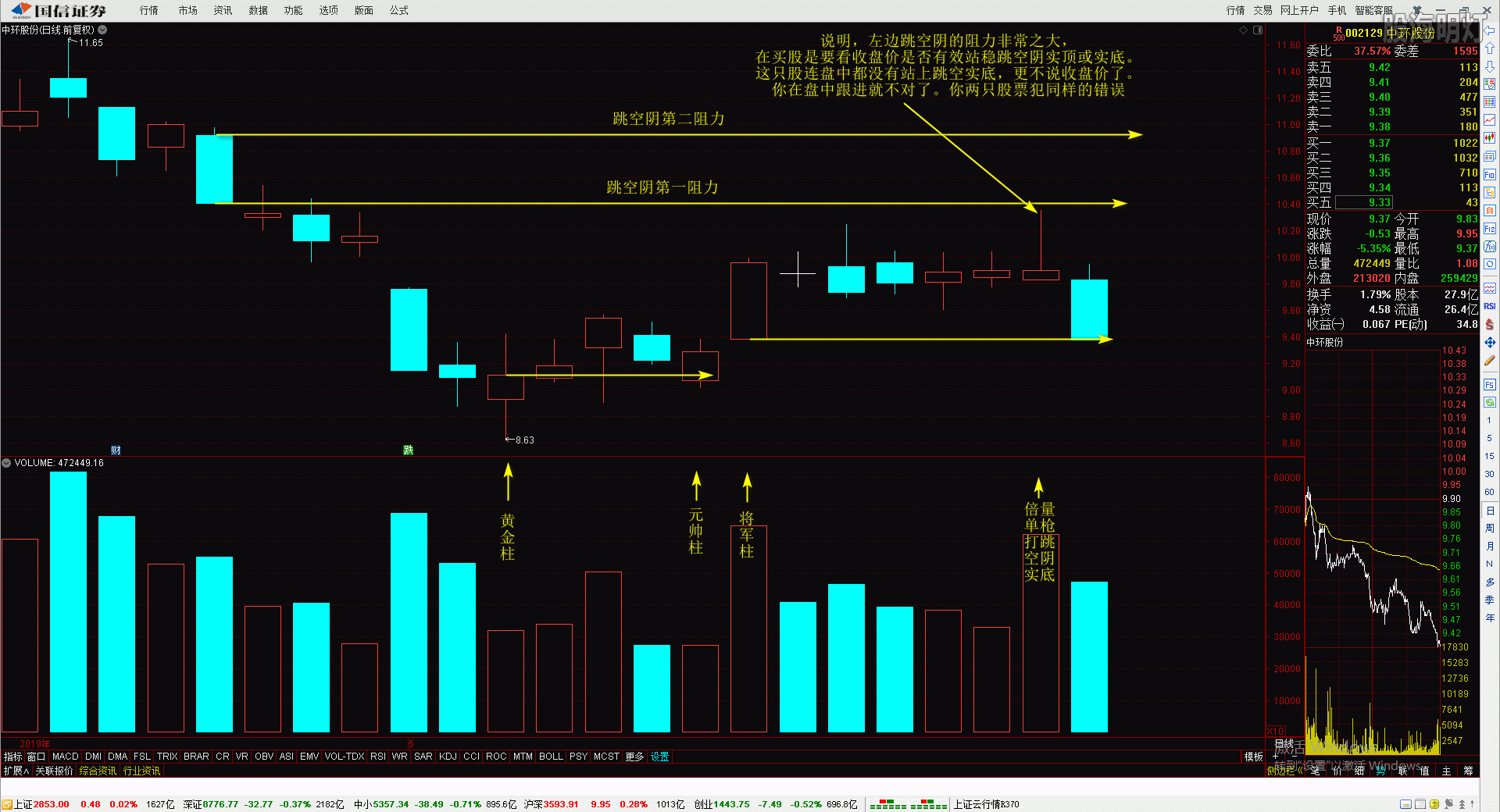
Task: Click the F12 trading icon
Action: pos(1490,229)
